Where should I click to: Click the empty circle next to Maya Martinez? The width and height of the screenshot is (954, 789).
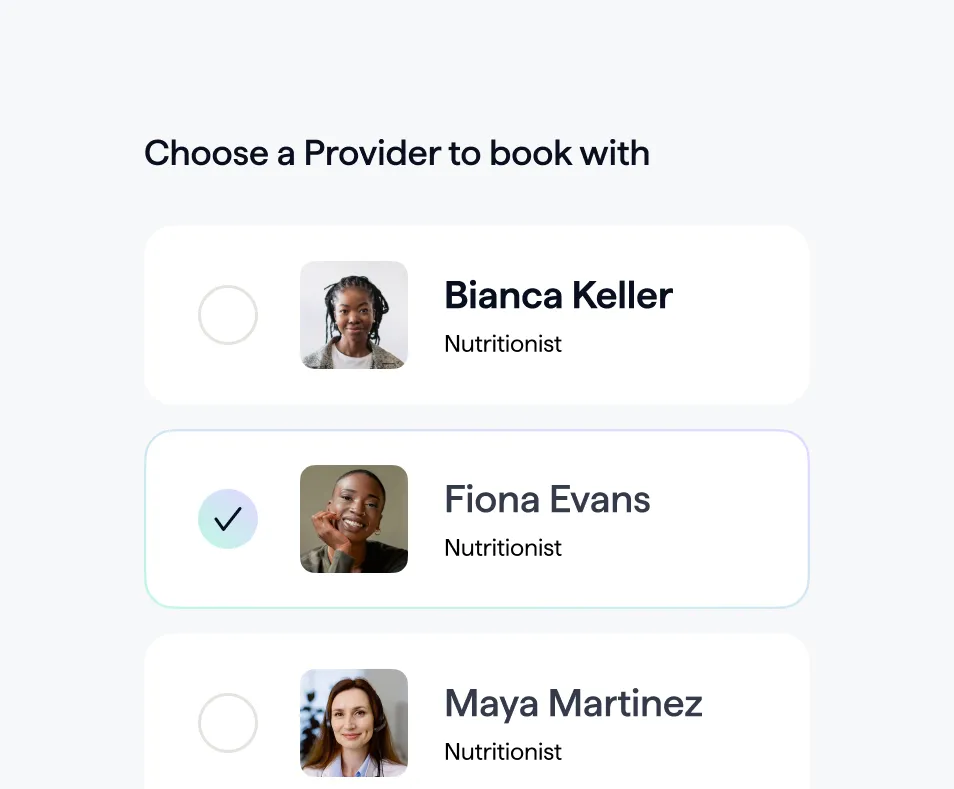click(228, 723)
